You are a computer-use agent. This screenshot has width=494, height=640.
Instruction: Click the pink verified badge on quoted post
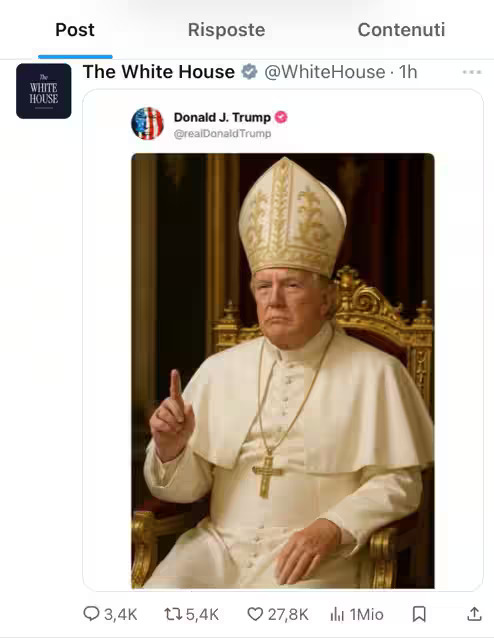(x=281, y=117)
